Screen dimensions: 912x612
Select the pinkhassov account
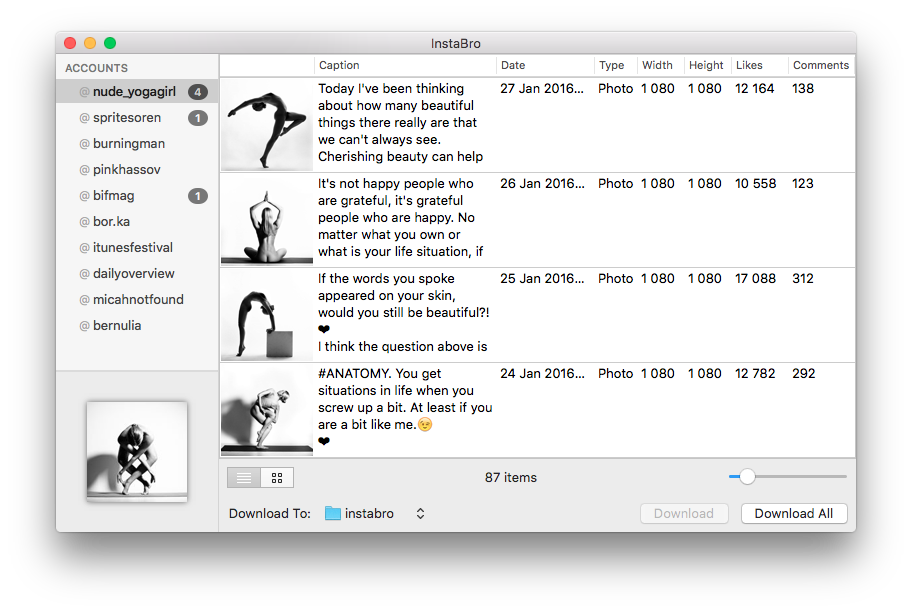click(137, 169)
